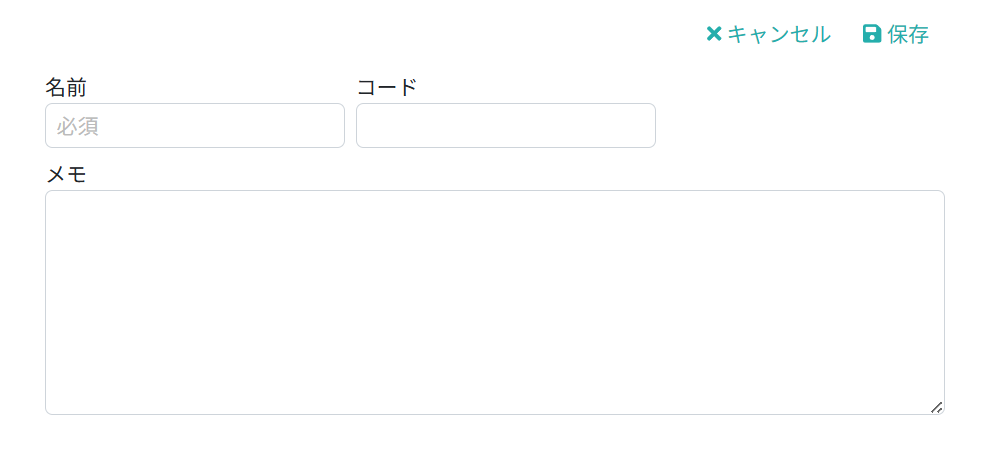Hit the teal cross cancel icon
The image size is (988, 465).
[714, 34]
